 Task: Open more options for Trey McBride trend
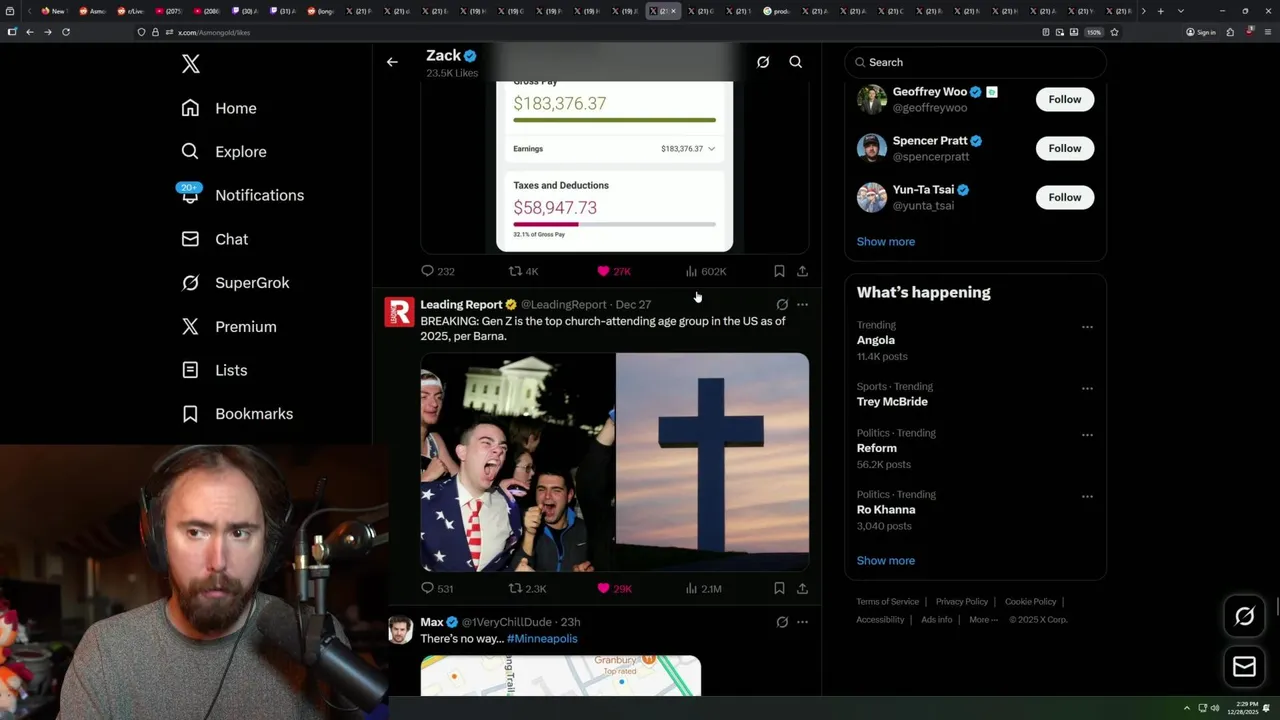pos(1087,388)
